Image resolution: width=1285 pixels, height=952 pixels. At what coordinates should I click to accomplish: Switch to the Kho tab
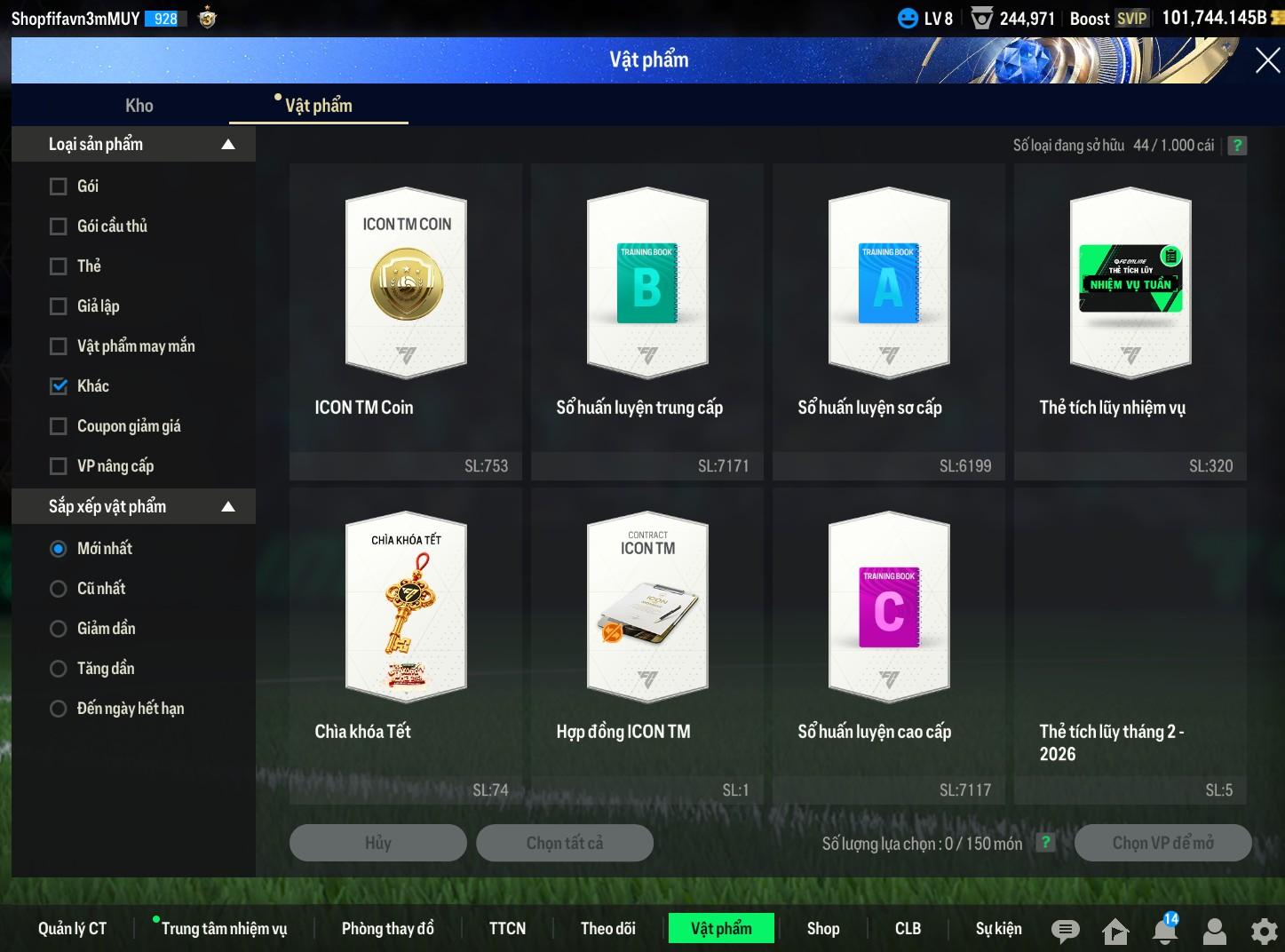point(139,106)
